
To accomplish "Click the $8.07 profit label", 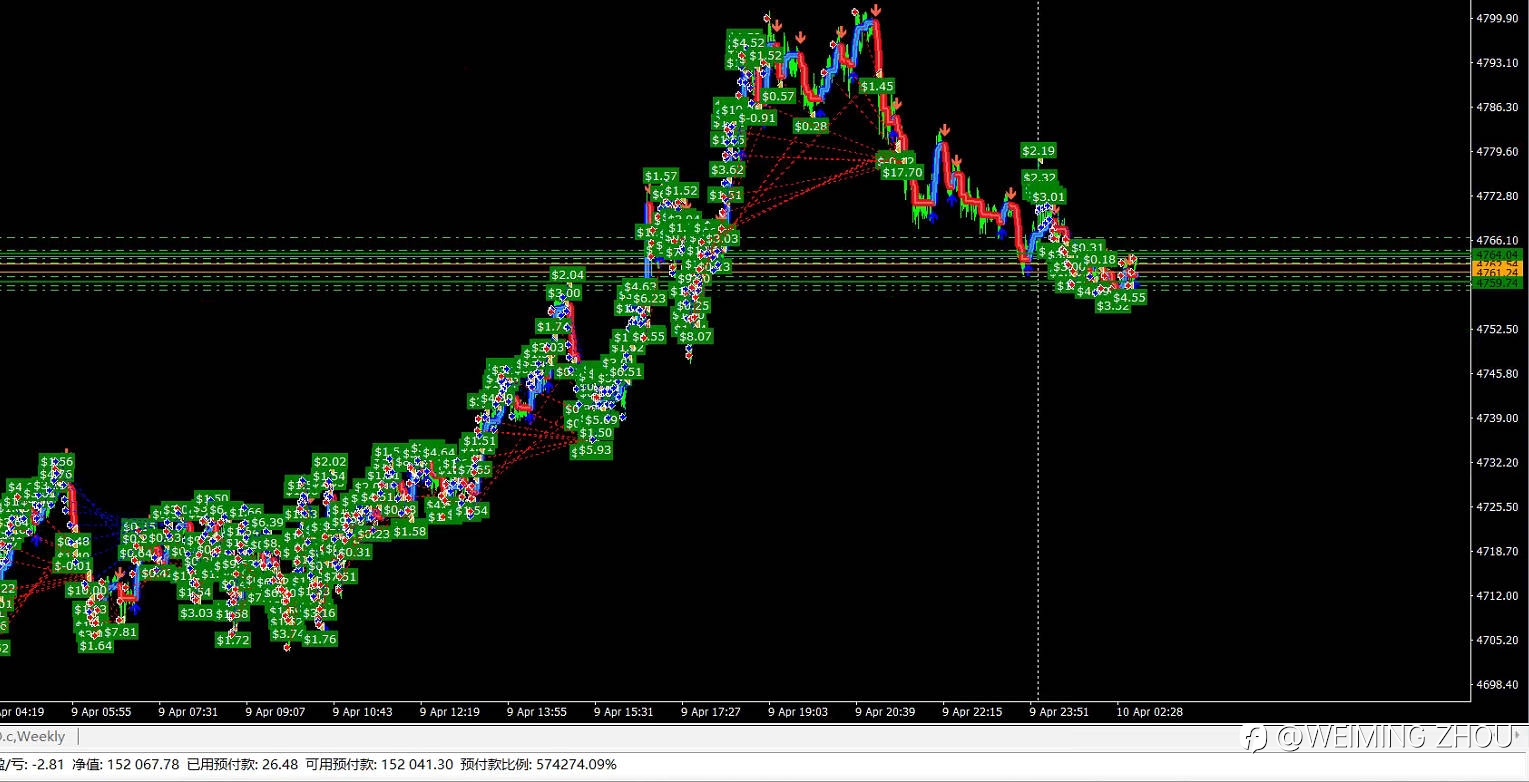I will coord(695,337).
